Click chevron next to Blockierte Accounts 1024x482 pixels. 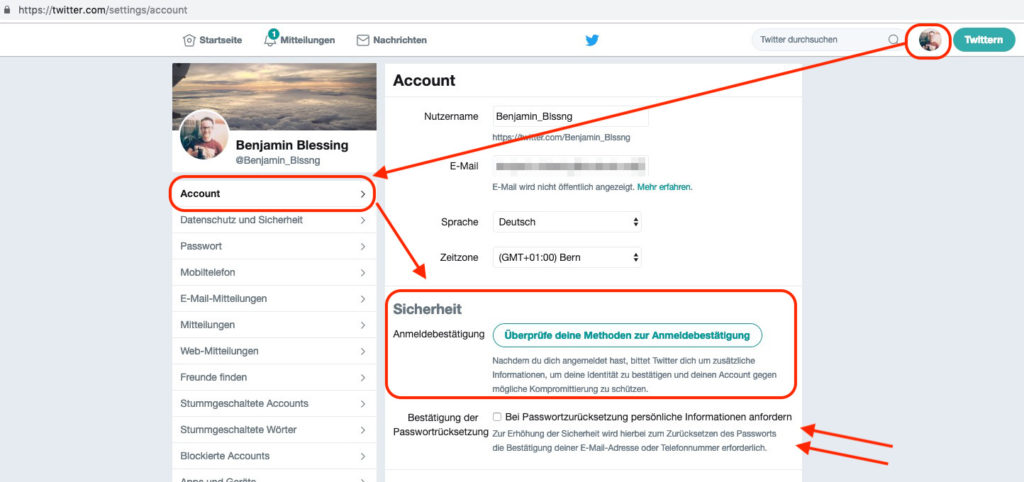pyautogui.click(x=363, y=456)
